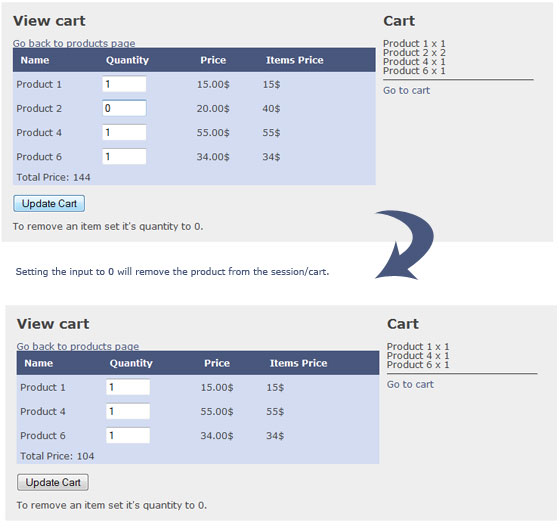Focus Product 2 quantity field showing 0
The height and width of the screenshot is (529, 560).
click(124, 108)
